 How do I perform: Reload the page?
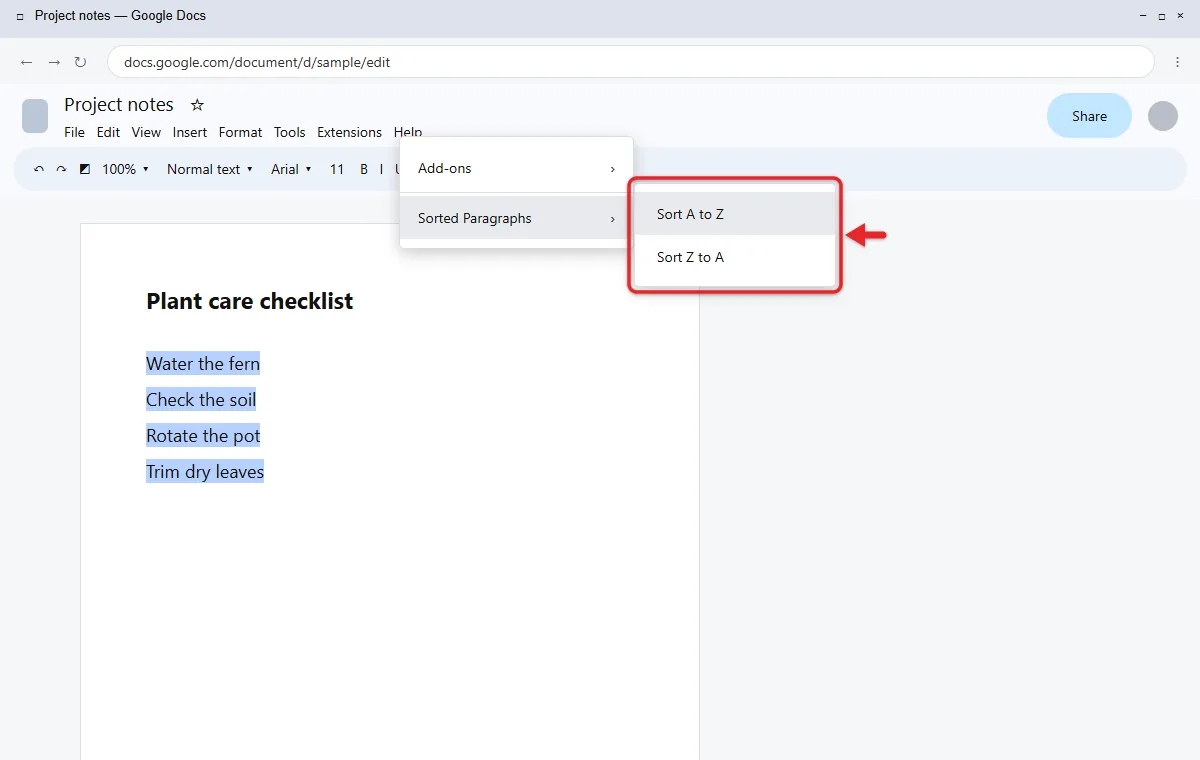[81, 62]
